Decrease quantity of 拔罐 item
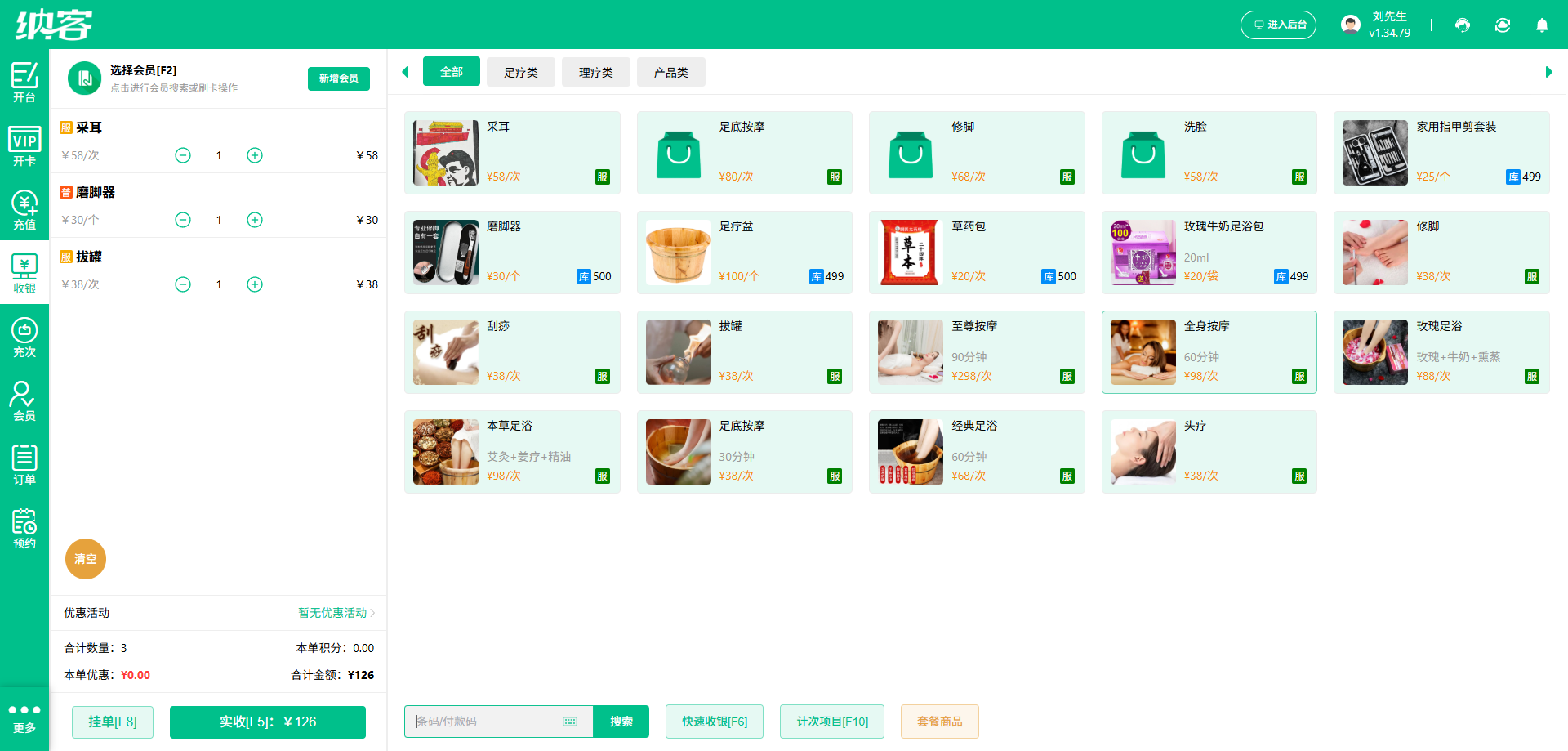 click(x=183, y=284)
